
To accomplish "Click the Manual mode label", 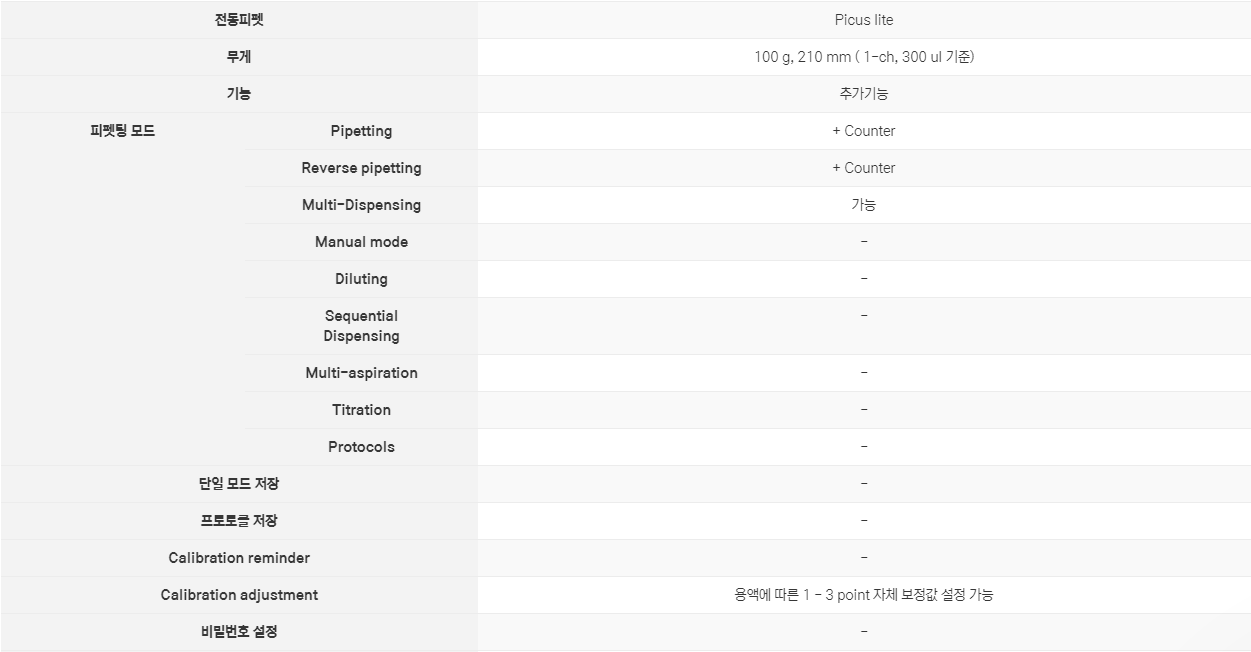I will click(x=361, y=242).
